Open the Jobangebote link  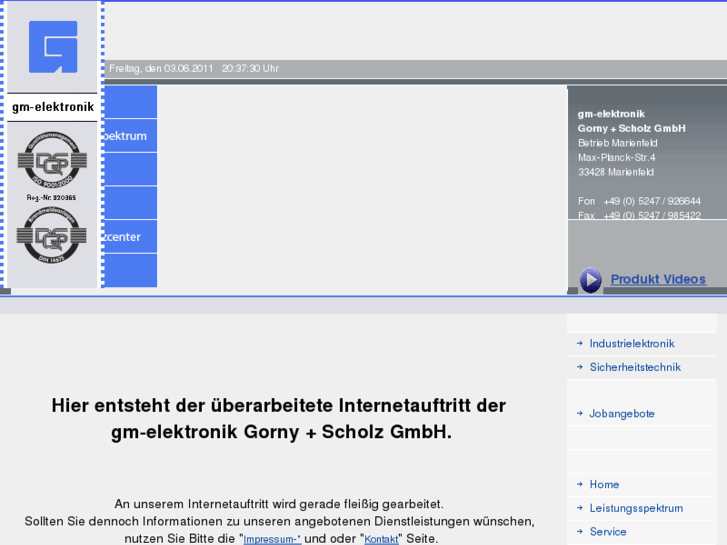click(621, 414)
